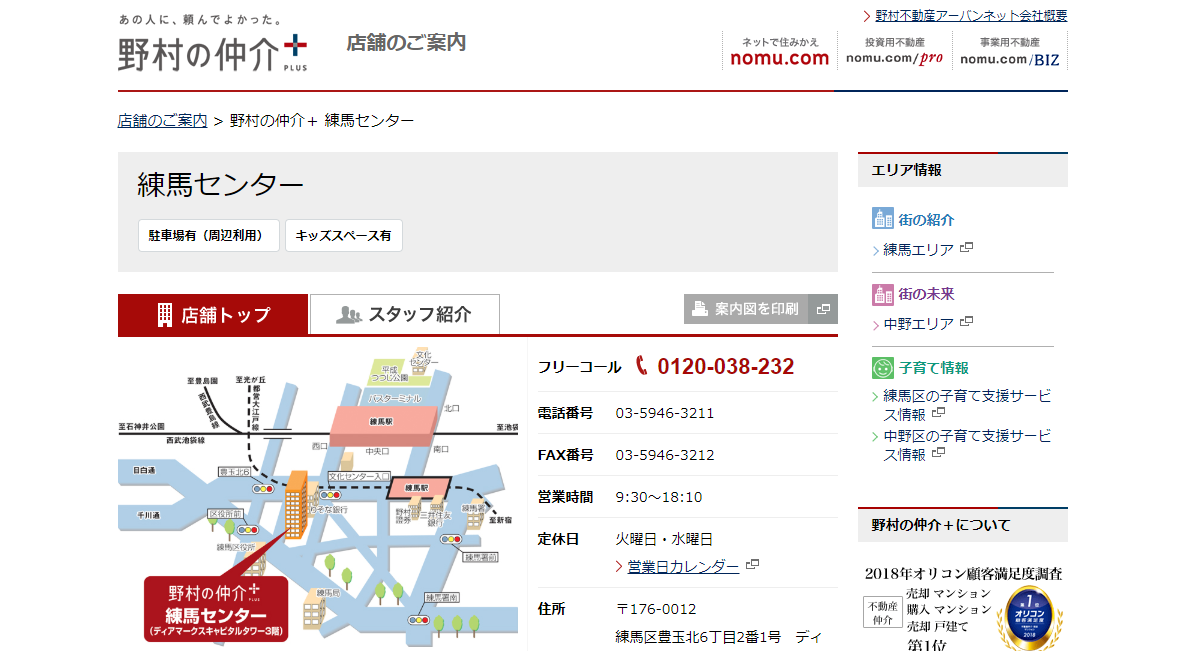Screen dimensions: 1198x657
Task: Click the printer icon in 案内図を印刷
Action: (699, 309)
